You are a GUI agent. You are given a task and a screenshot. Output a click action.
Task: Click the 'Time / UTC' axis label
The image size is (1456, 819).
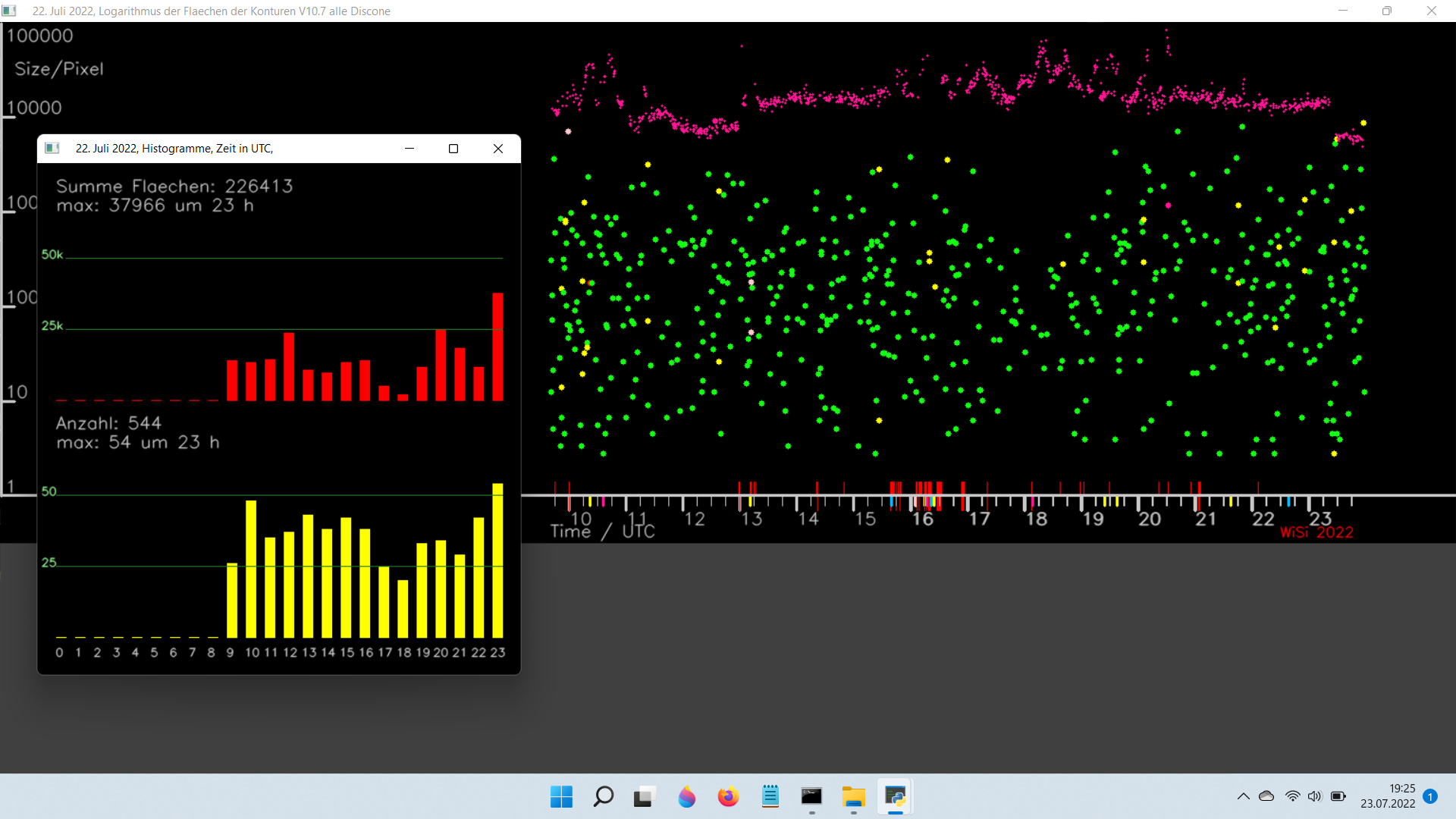[x=602, y=531]
